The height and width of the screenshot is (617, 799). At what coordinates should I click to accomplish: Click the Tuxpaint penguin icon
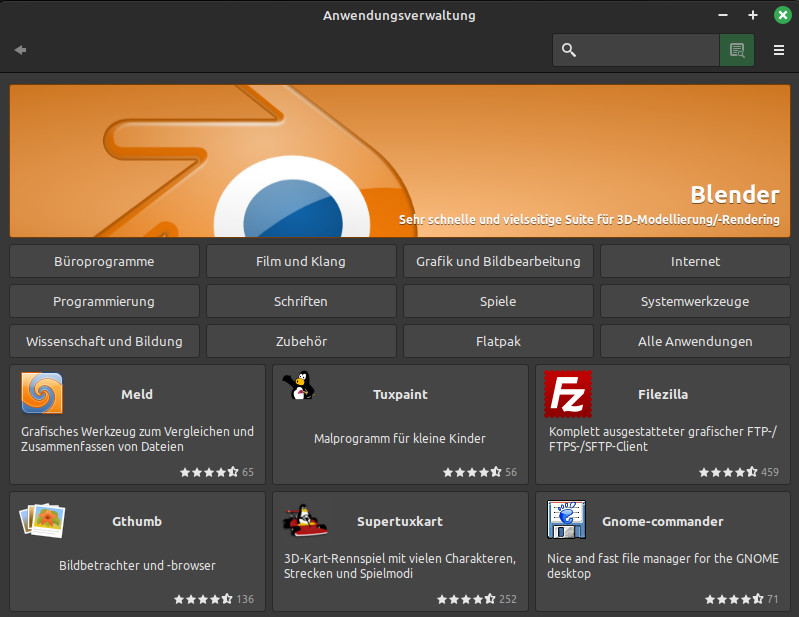click(x=299, y=385)
